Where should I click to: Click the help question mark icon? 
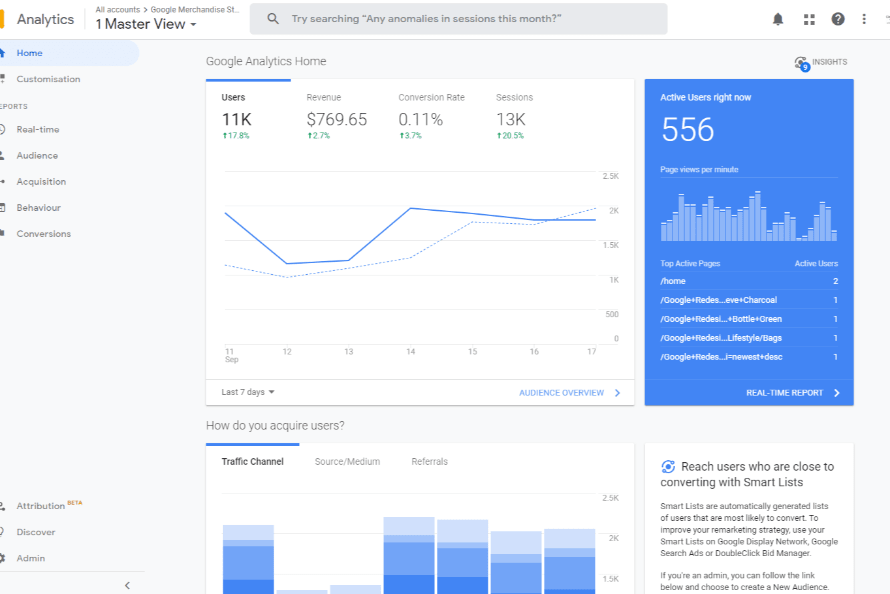point(837,19)
